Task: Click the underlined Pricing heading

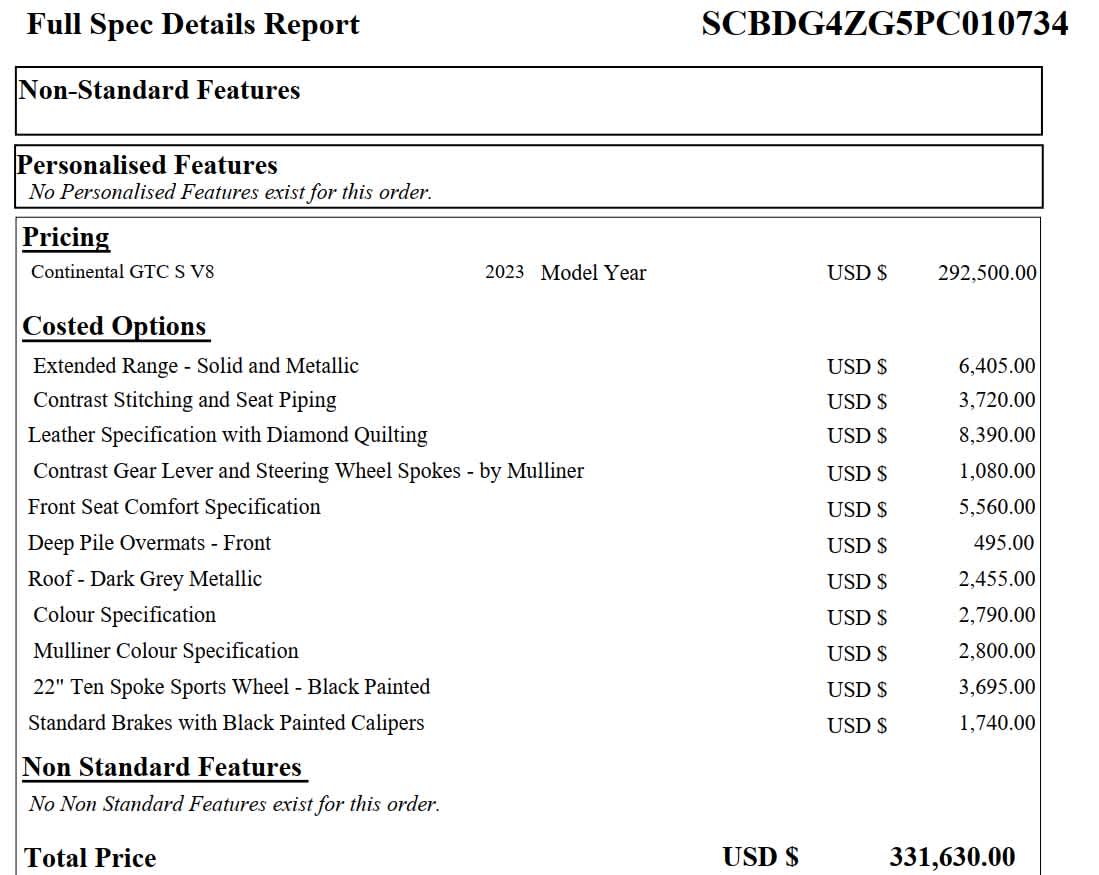Action: (x=66, y=238)
